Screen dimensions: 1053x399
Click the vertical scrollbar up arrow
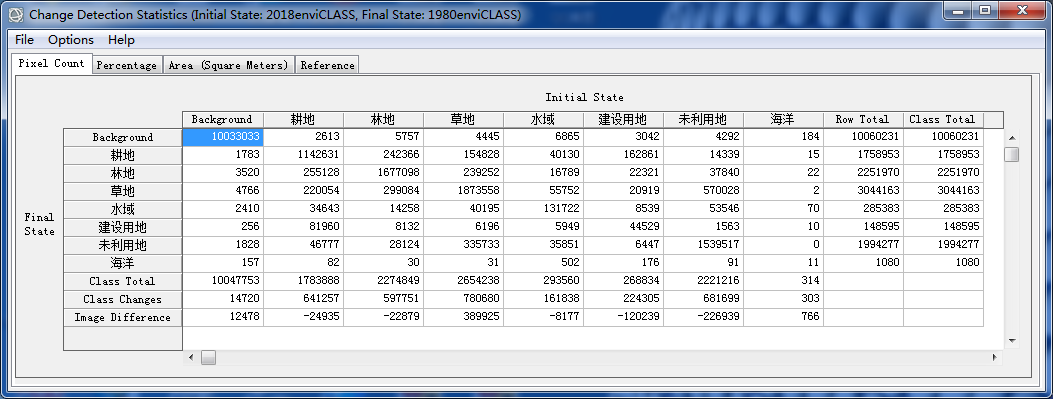tap(1012, 138)
